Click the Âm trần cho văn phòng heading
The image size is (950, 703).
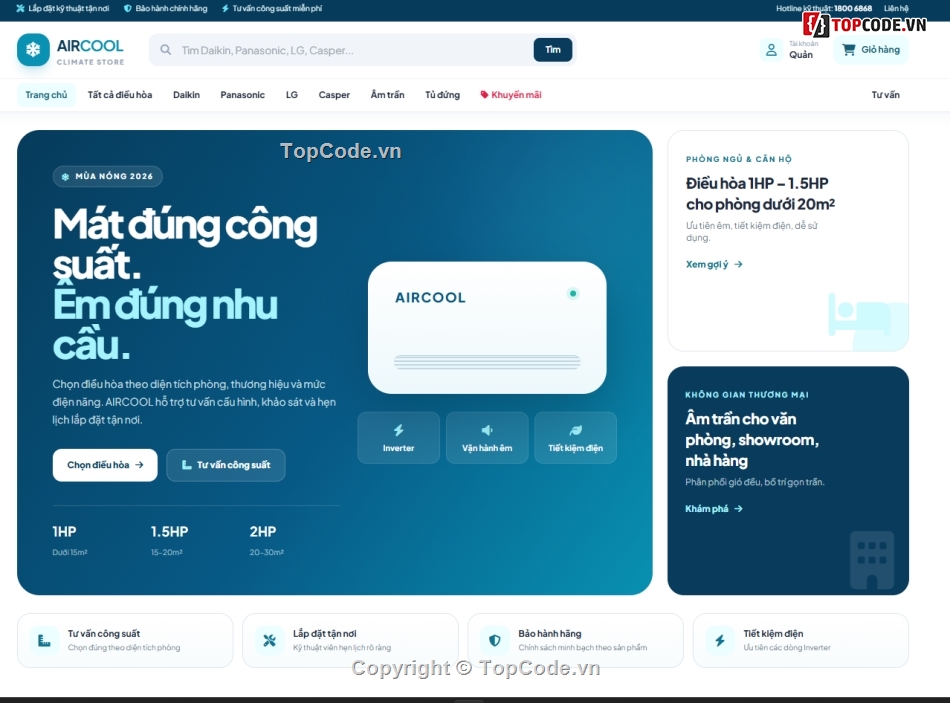click(752, 440)
